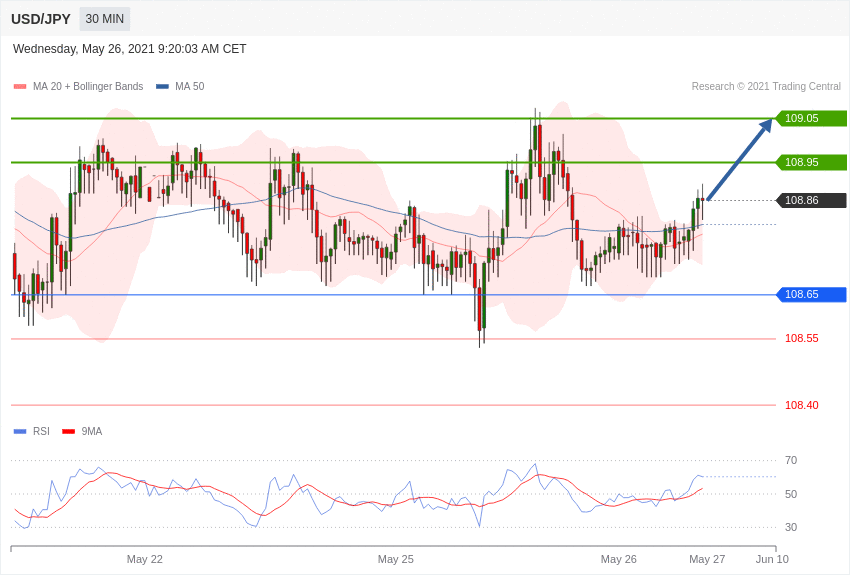Image resolution: width=850 pixels, height=576 pixels.
Task: Click the RSI 70 axis label
Action: tap(791, 461)
